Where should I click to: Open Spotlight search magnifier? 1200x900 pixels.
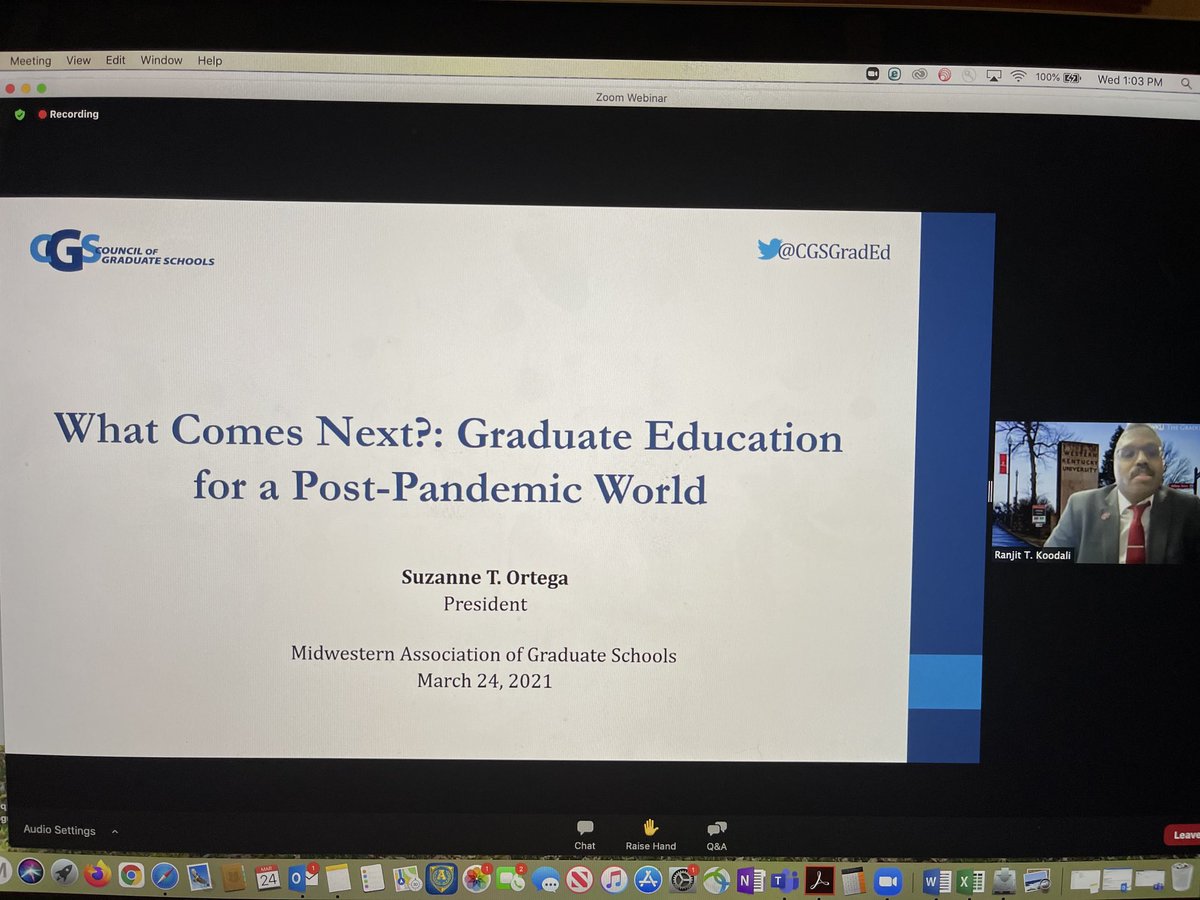pyautogui.click(x=1185, y=83)
